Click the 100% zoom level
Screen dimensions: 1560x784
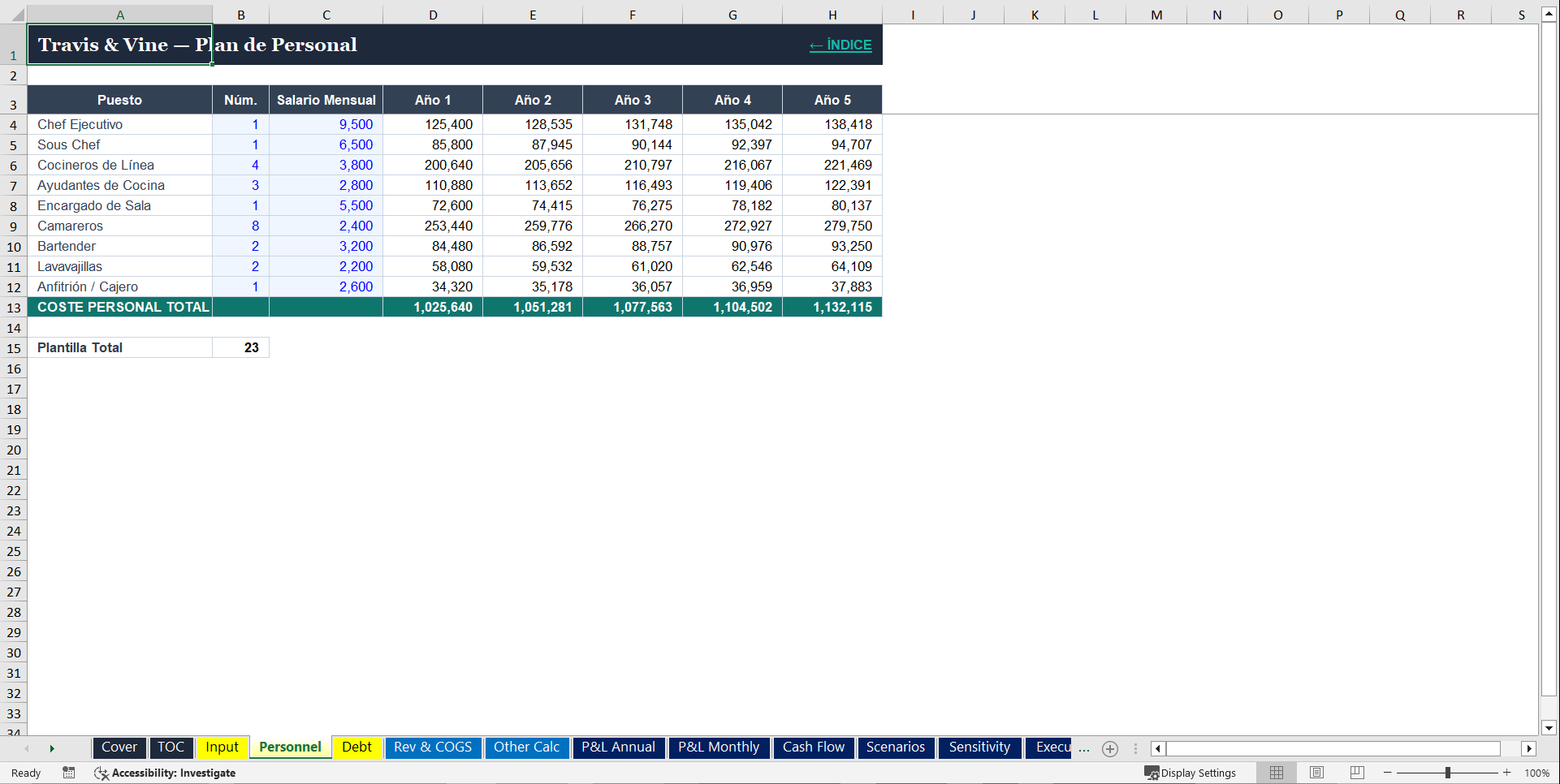(1536, 773)
